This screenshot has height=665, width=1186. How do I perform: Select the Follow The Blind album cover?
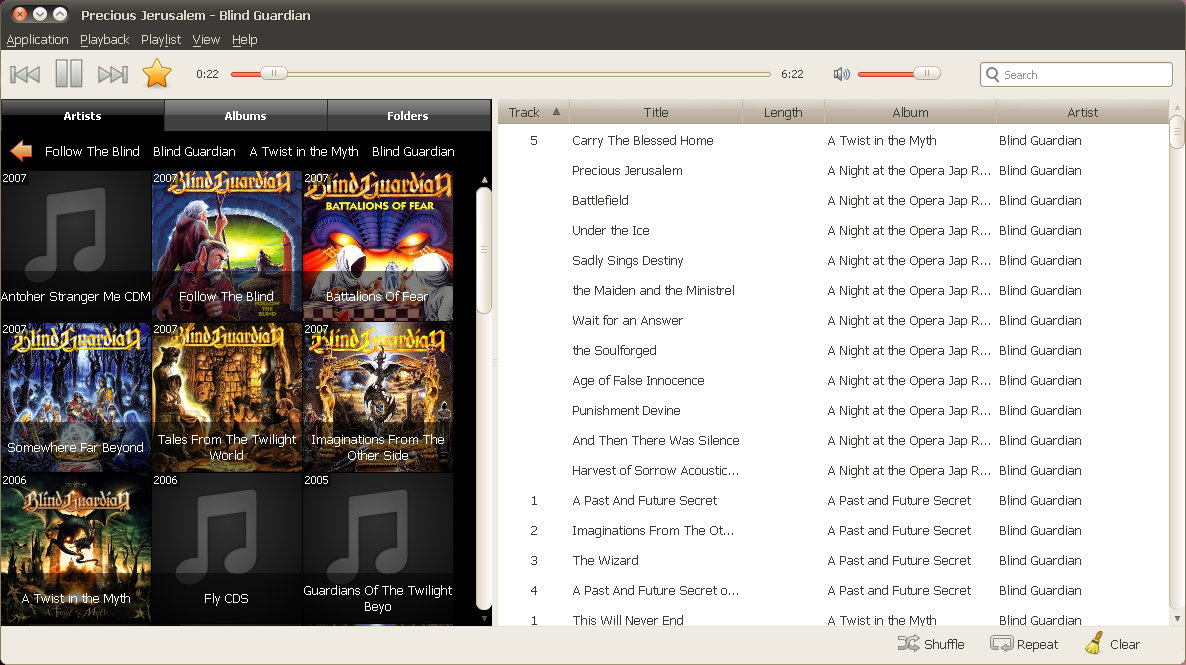(227, 246)
